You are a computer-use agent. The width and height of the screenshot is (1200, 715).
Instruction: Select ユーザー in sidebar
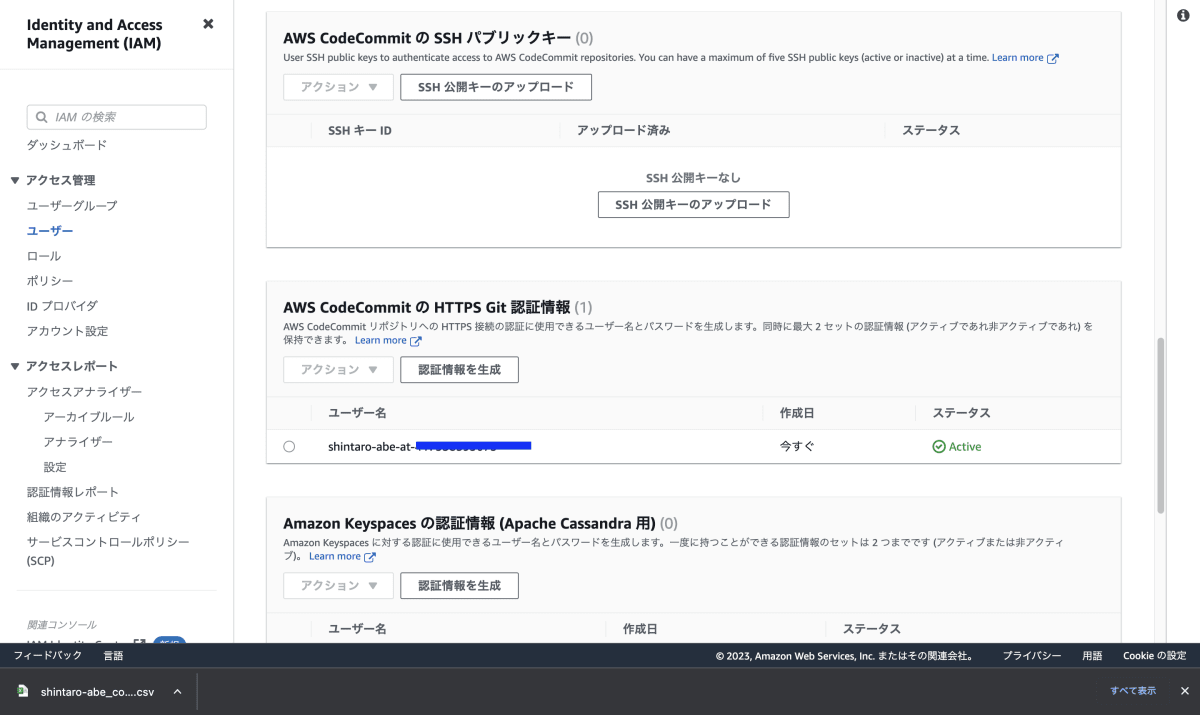pos(50,231)
